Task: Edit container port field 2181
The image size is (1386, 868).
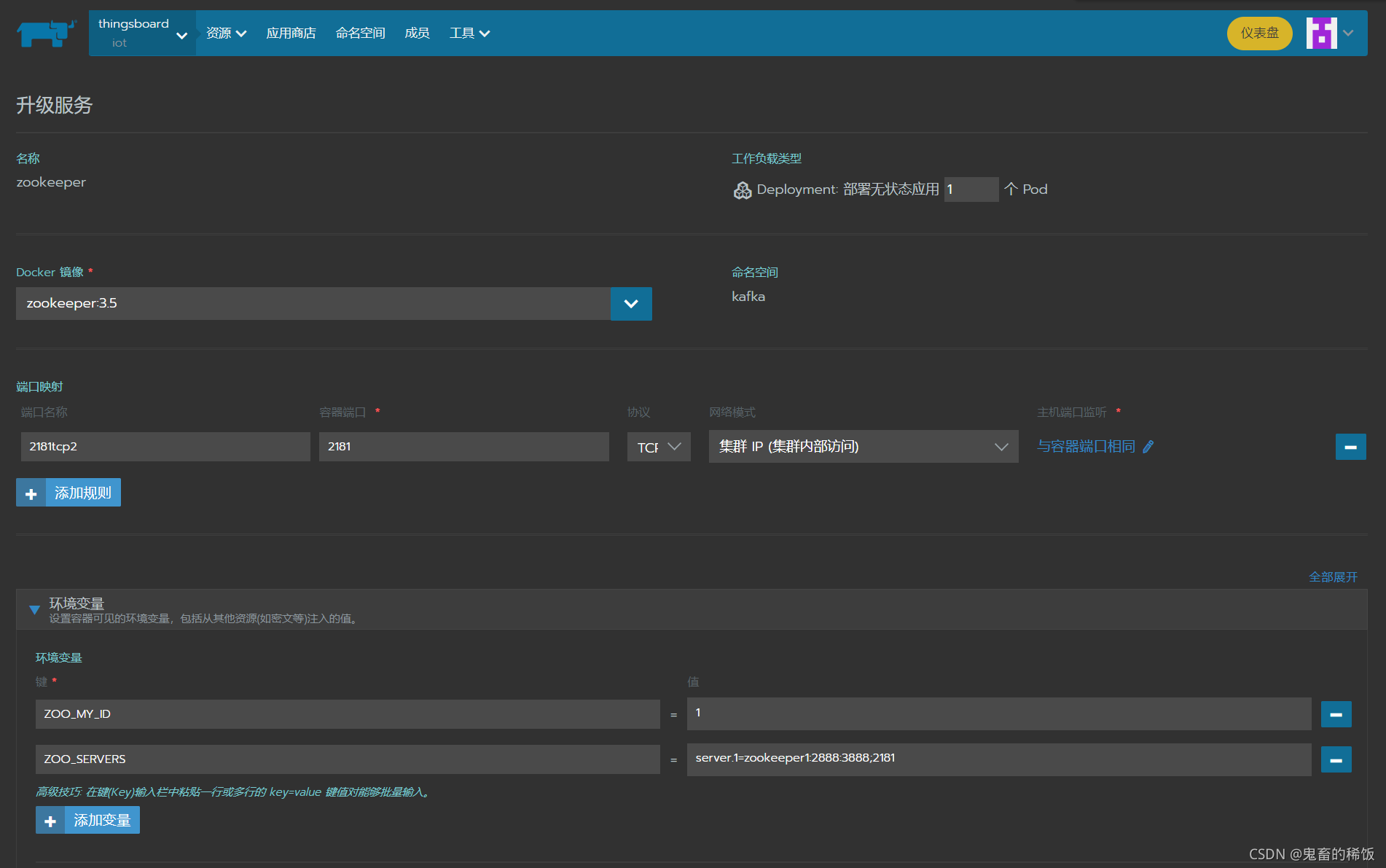Action: [463, 447]
